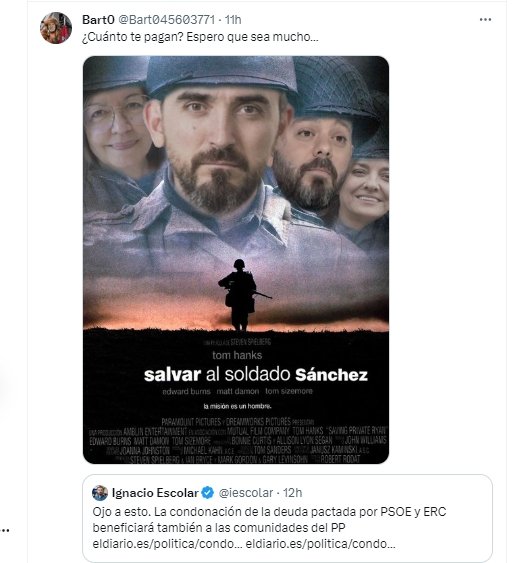Click the blue verified badge beside Ignacio Escolar
Viewport: 518px width, 563px height.
(x=207, y=493)
